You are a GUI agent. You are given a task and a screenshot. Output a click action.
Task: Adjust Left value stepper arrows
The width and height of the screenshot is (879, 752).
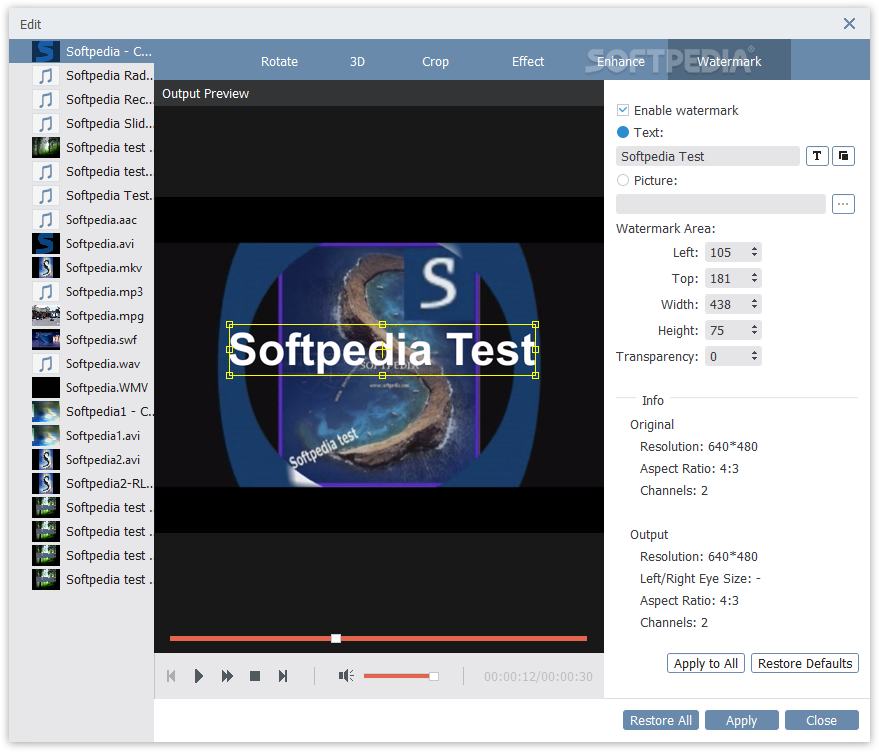click(755, 252)
